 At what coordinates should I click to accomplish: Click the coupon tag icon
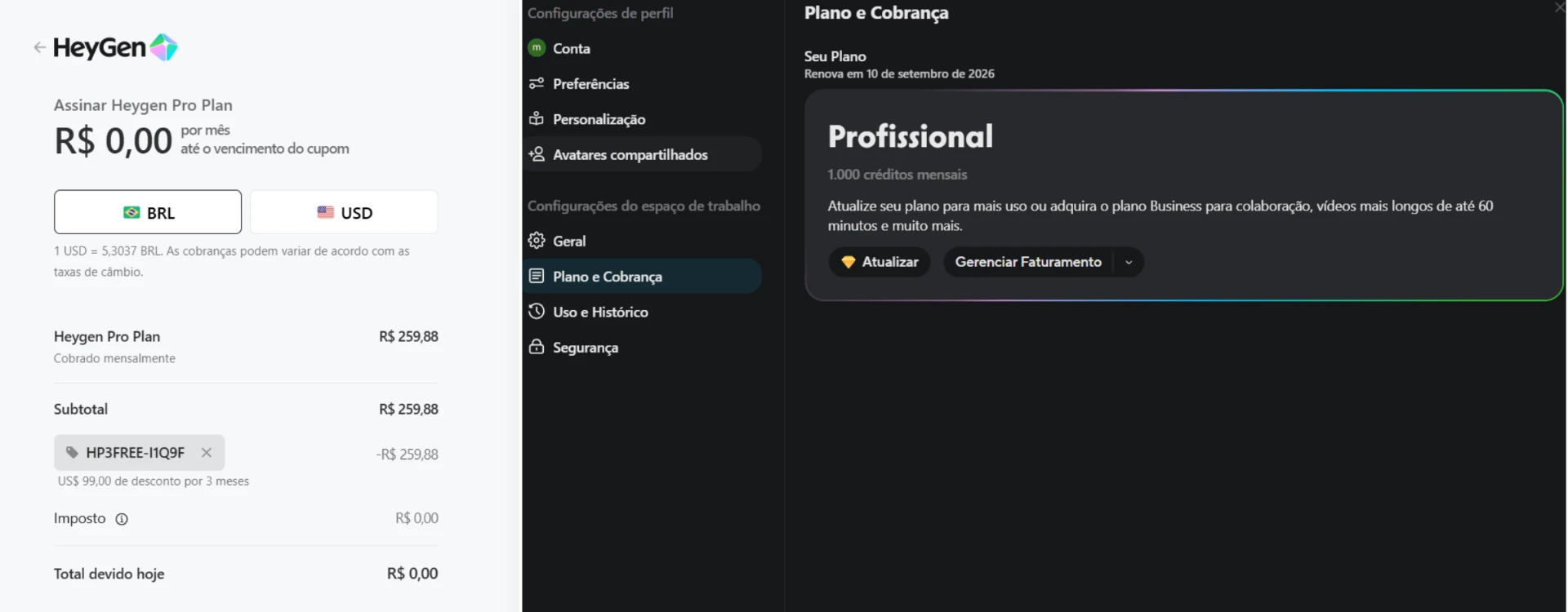[72, 453]
